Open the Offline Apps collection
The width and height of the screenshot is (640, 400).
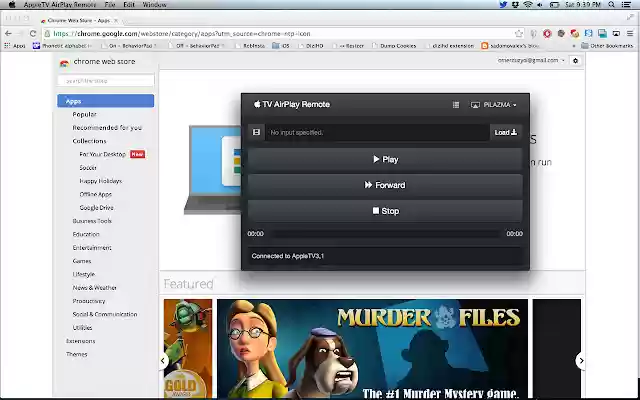pos(96,194)
